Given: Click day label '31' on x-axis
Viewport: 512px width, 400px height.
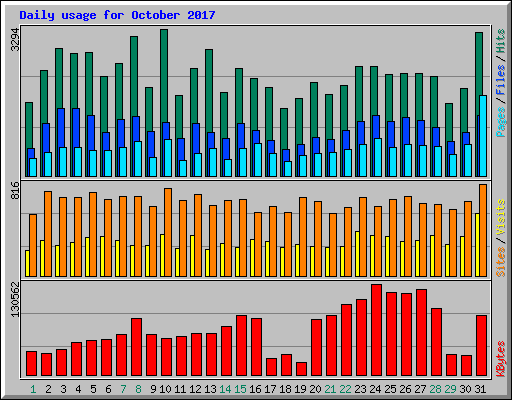Looking at the screenshot, I should click(x=480, y=389).
